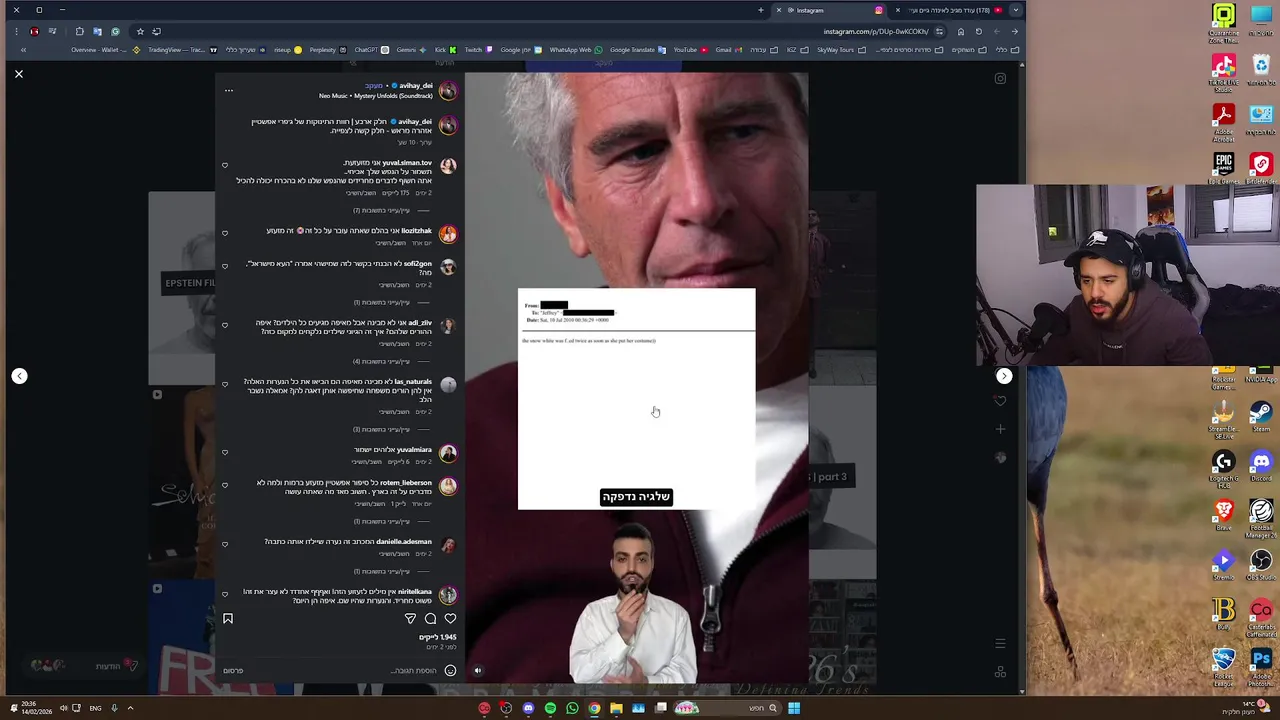Open WhatsApp from the taskbar
This screenshot has width=1280, height=720.
(572, 708)
